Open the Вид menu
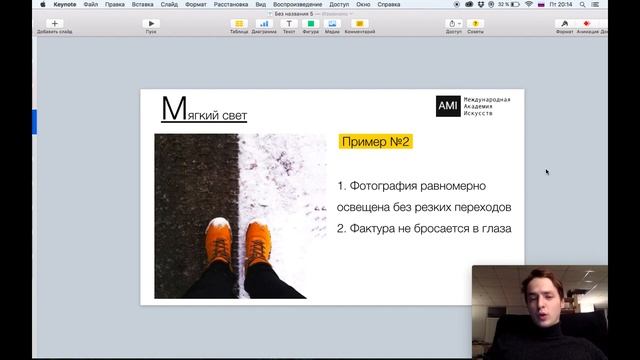Screen dimensions: 640x360 point(260,4)
